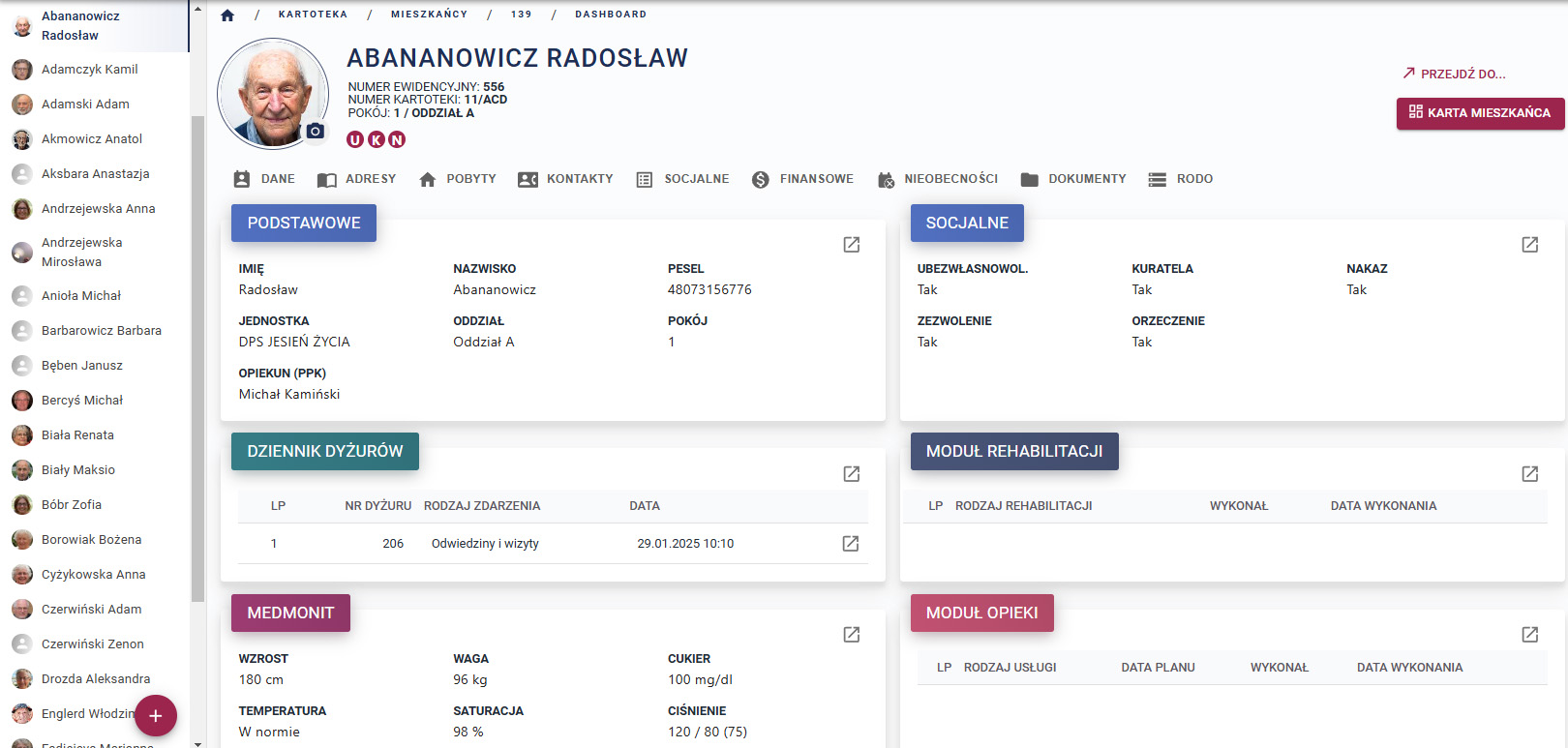Sort by the Rodzaj Zdarzenia column

tap(482, 506)
